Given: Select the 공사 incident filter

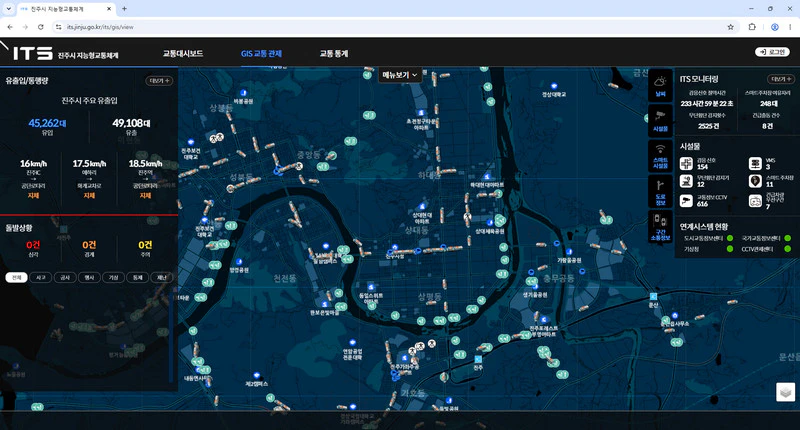Looking at the screenshot, I should point(65,277).
